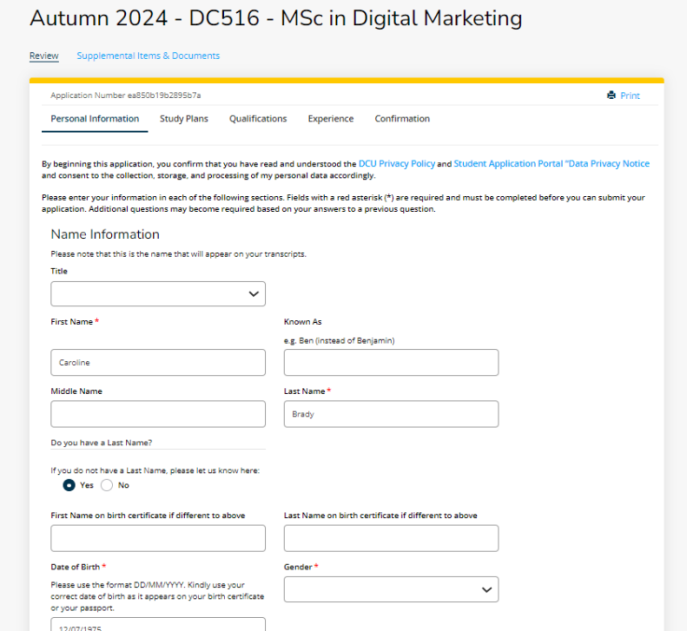This screenshot has width=687, height=631.
Task: Click the Known As input field
Action: pyautogui.click(x=391, y=362)
